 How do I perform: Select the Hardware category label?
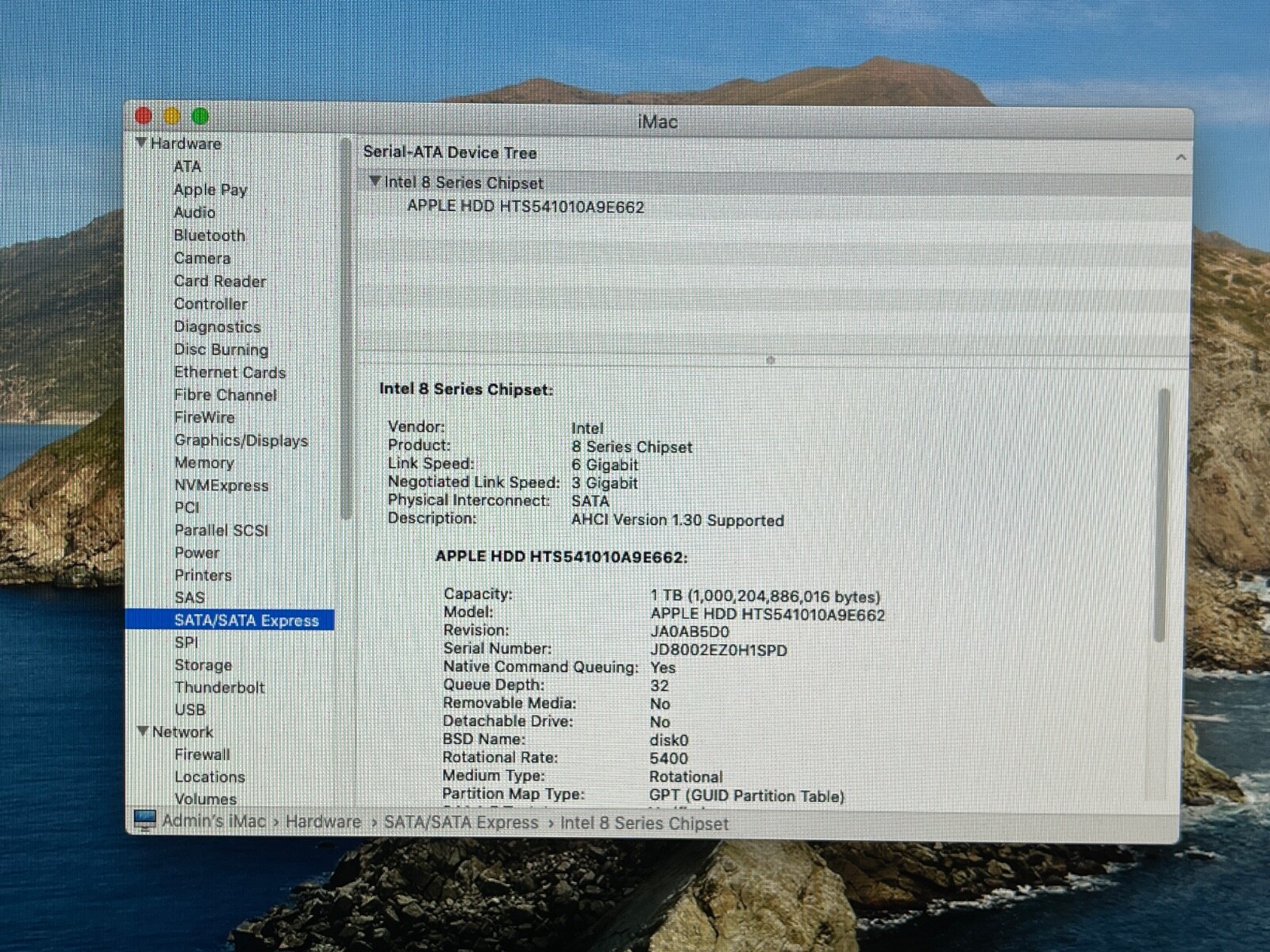(186, 144)
